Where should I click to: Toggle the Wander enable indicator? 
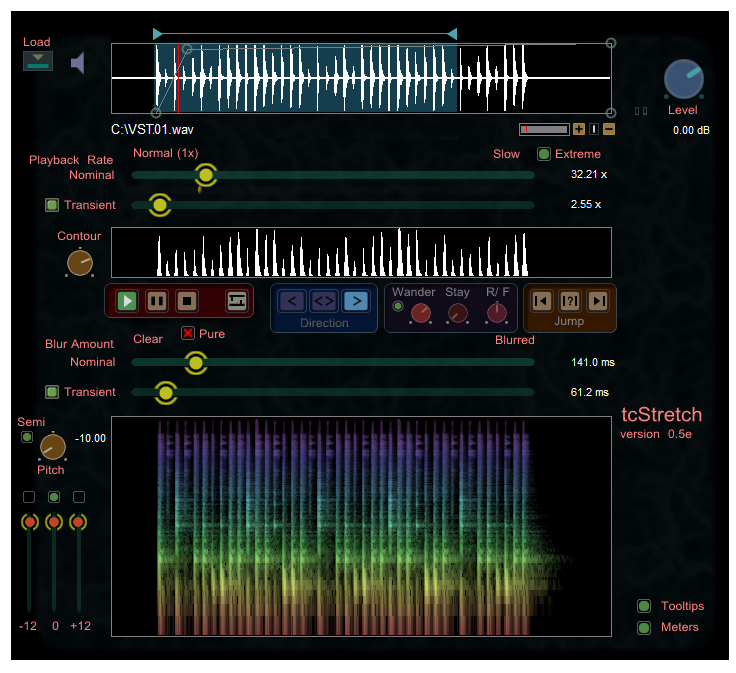[x=398, y=306]
